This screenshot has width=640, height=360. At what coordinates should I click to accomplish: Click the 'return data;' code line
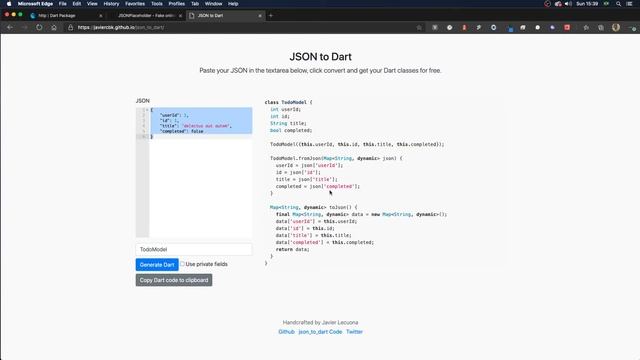[x=292, y=249]
